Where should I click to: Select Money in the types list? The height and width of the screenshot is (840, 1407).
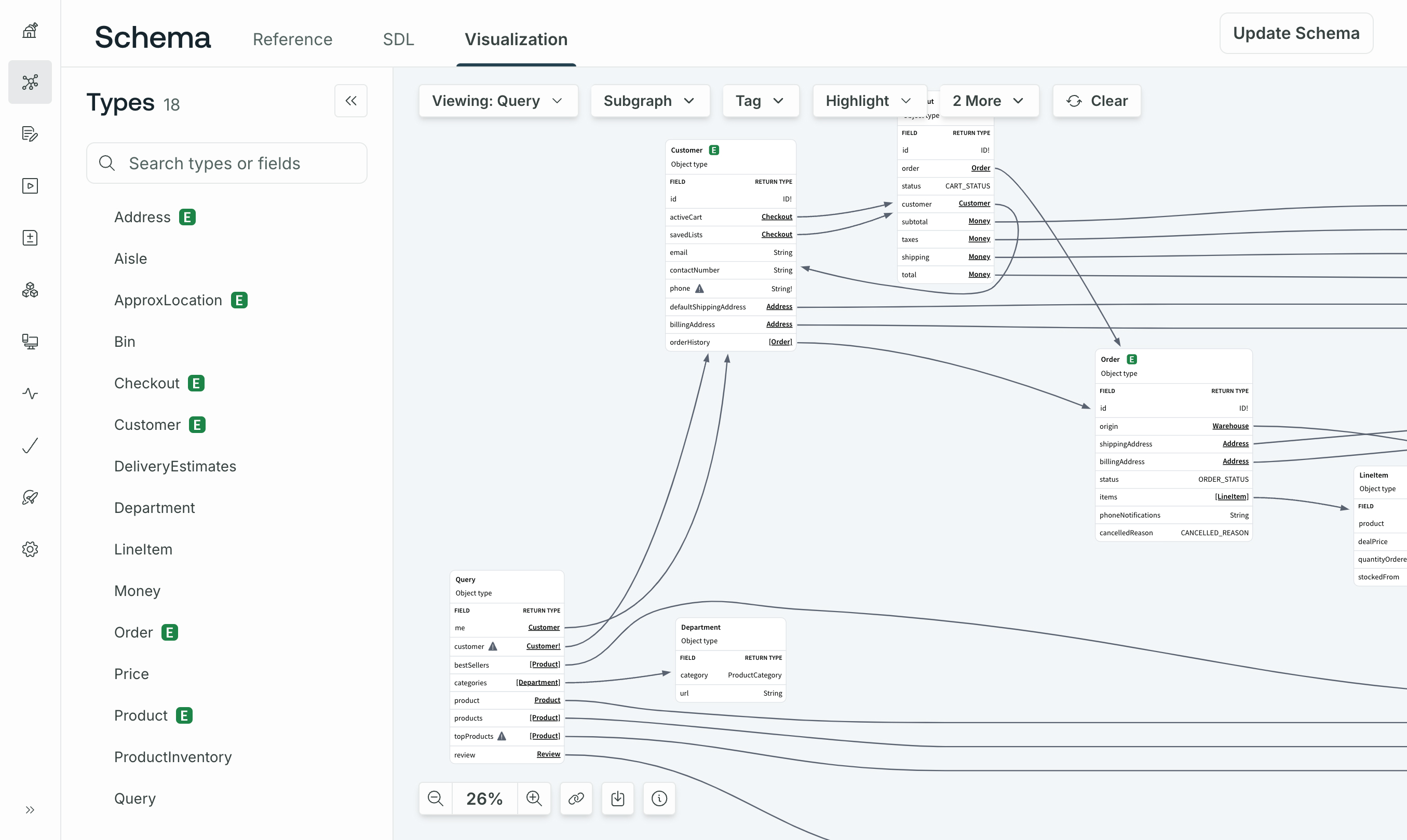[138, 591]
